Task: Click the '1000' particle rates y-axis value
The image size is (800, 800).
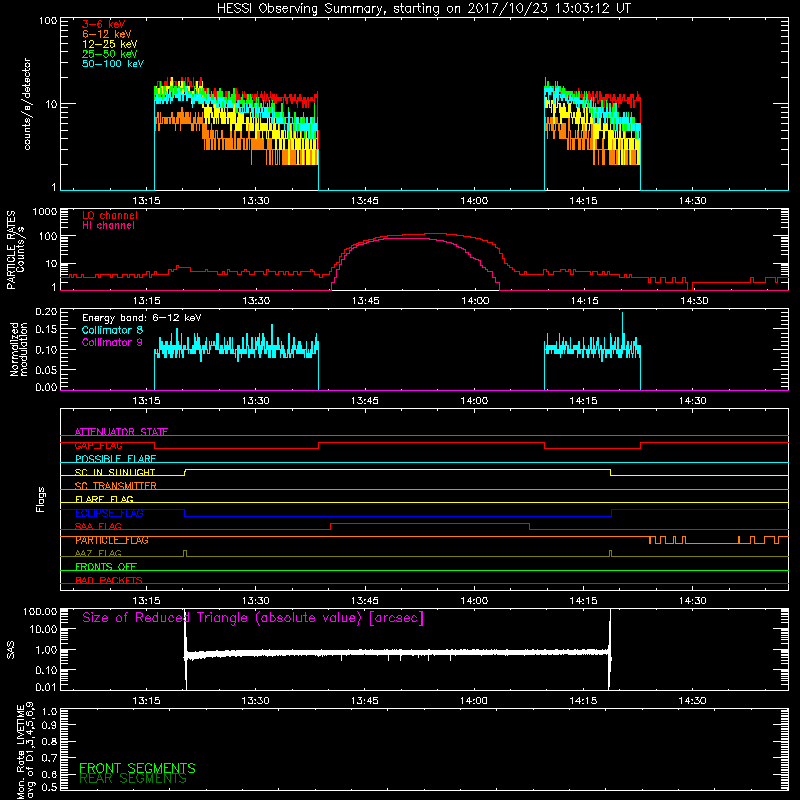Action: tap(45, 212)
